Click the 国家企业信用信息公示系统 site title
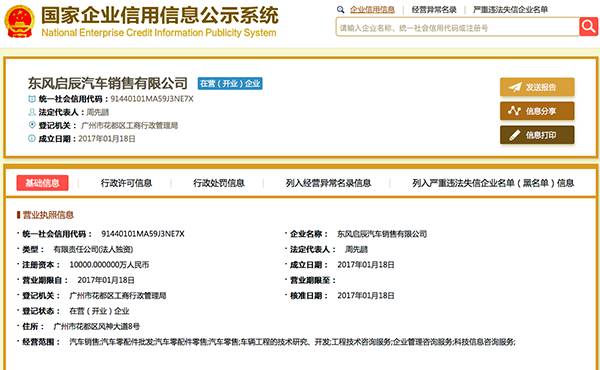600x370 pixels. [x=160, y=15]
